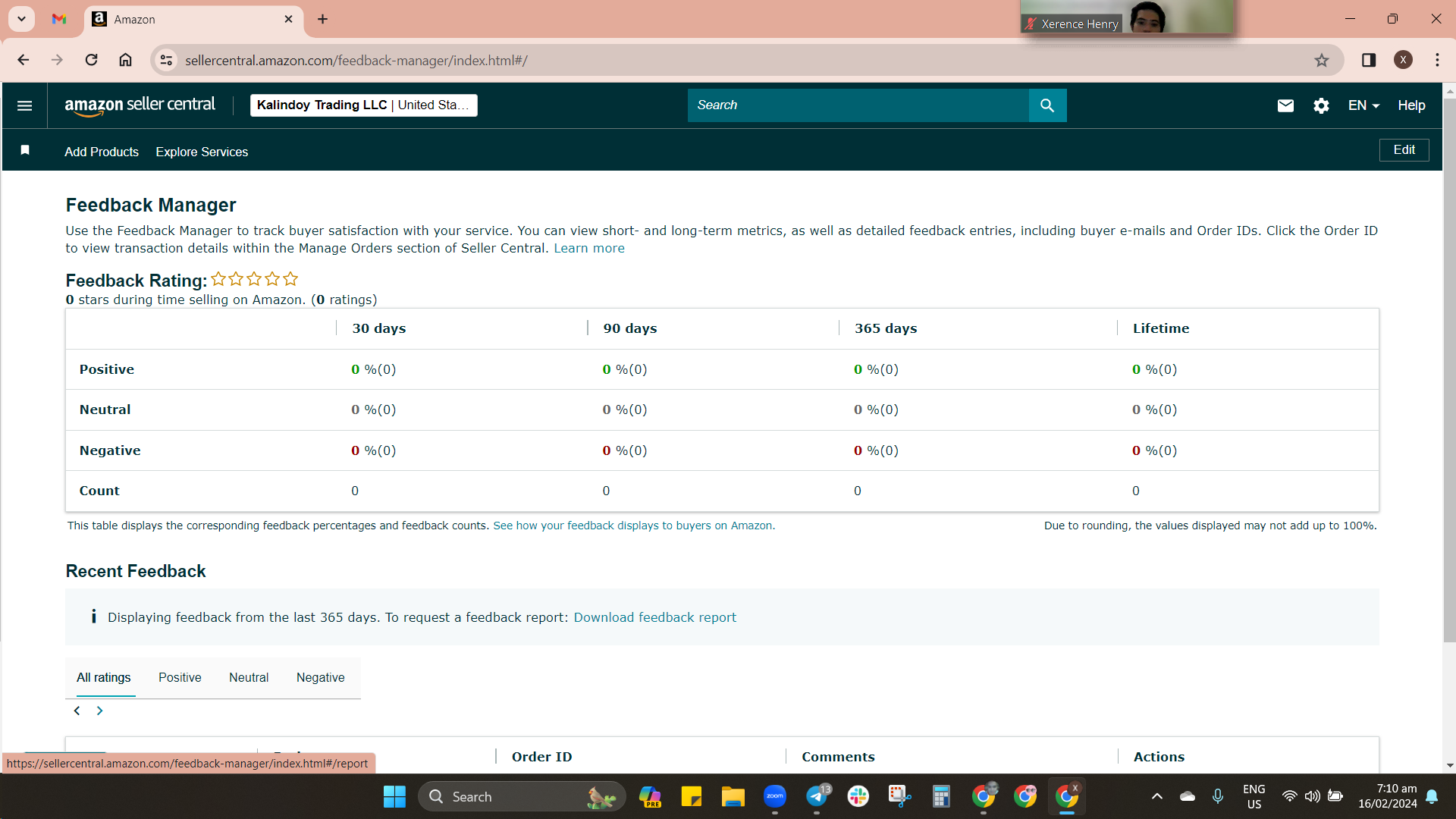Click the bookmark flag icon
This screenshot has height=819, width=1456.
[x=25, y=150]
